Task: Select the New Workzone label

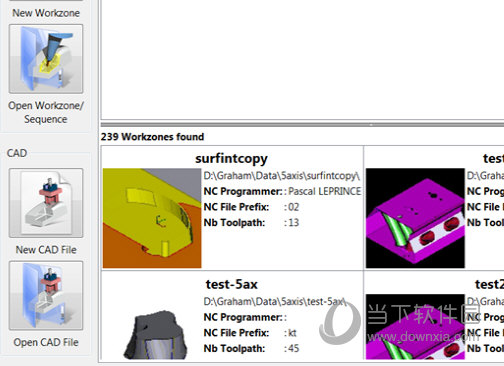Action: (46, 13)
